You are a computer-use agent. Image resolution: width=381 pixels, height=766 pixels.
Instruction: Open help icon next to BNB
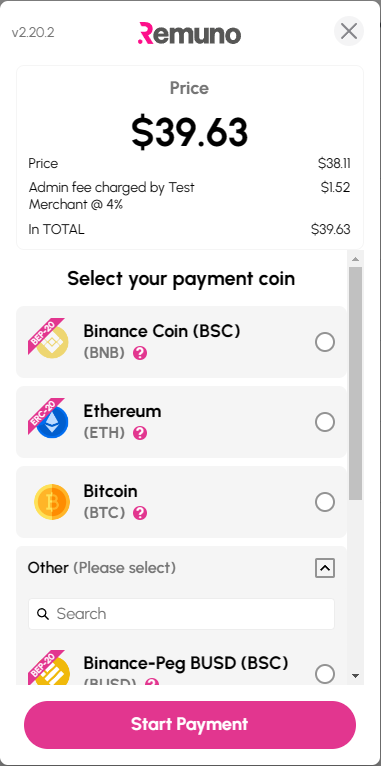pos(140,353)
